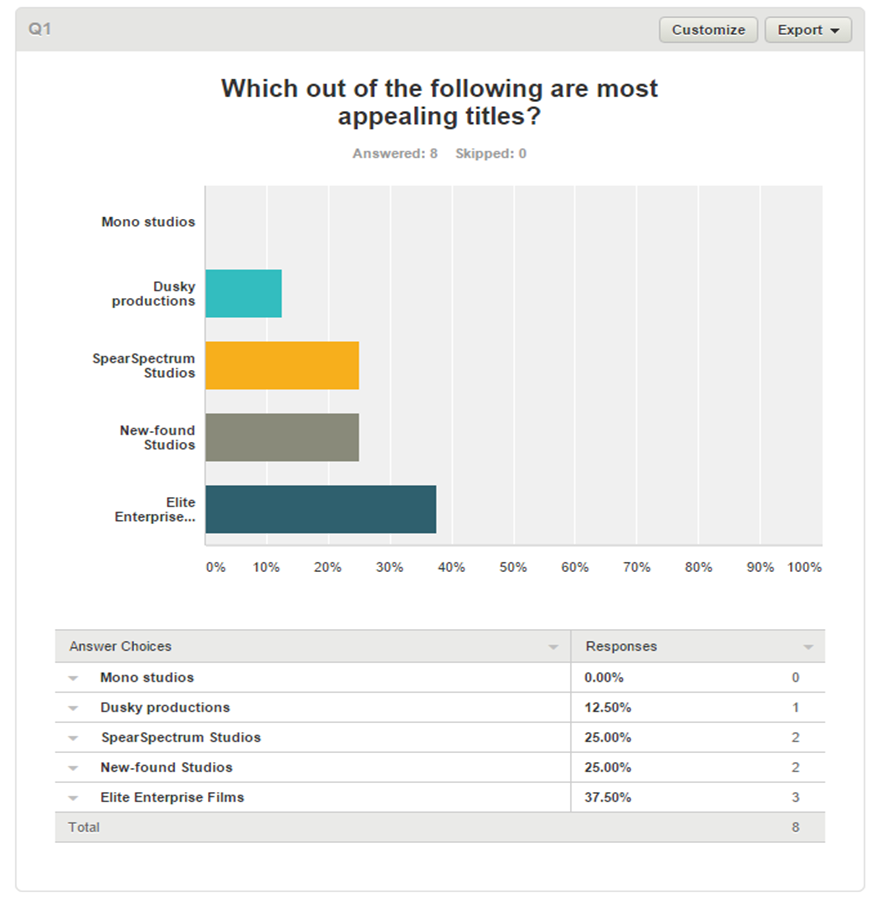Click the Answer Choices column header

coord(120,647)
